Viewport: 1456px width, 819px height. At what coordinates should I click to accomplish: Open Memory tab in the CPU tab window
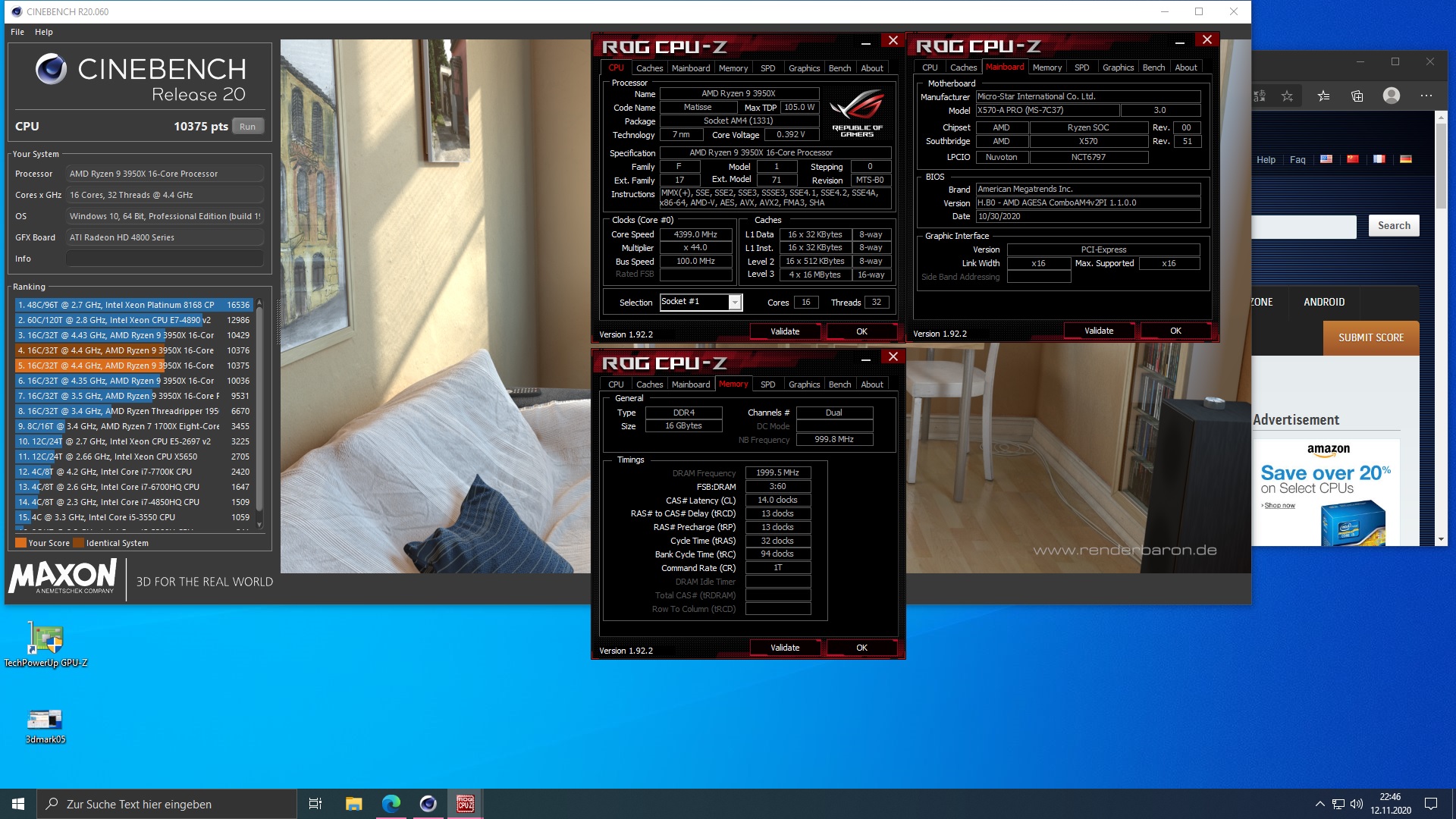click(x=733, y=68)
